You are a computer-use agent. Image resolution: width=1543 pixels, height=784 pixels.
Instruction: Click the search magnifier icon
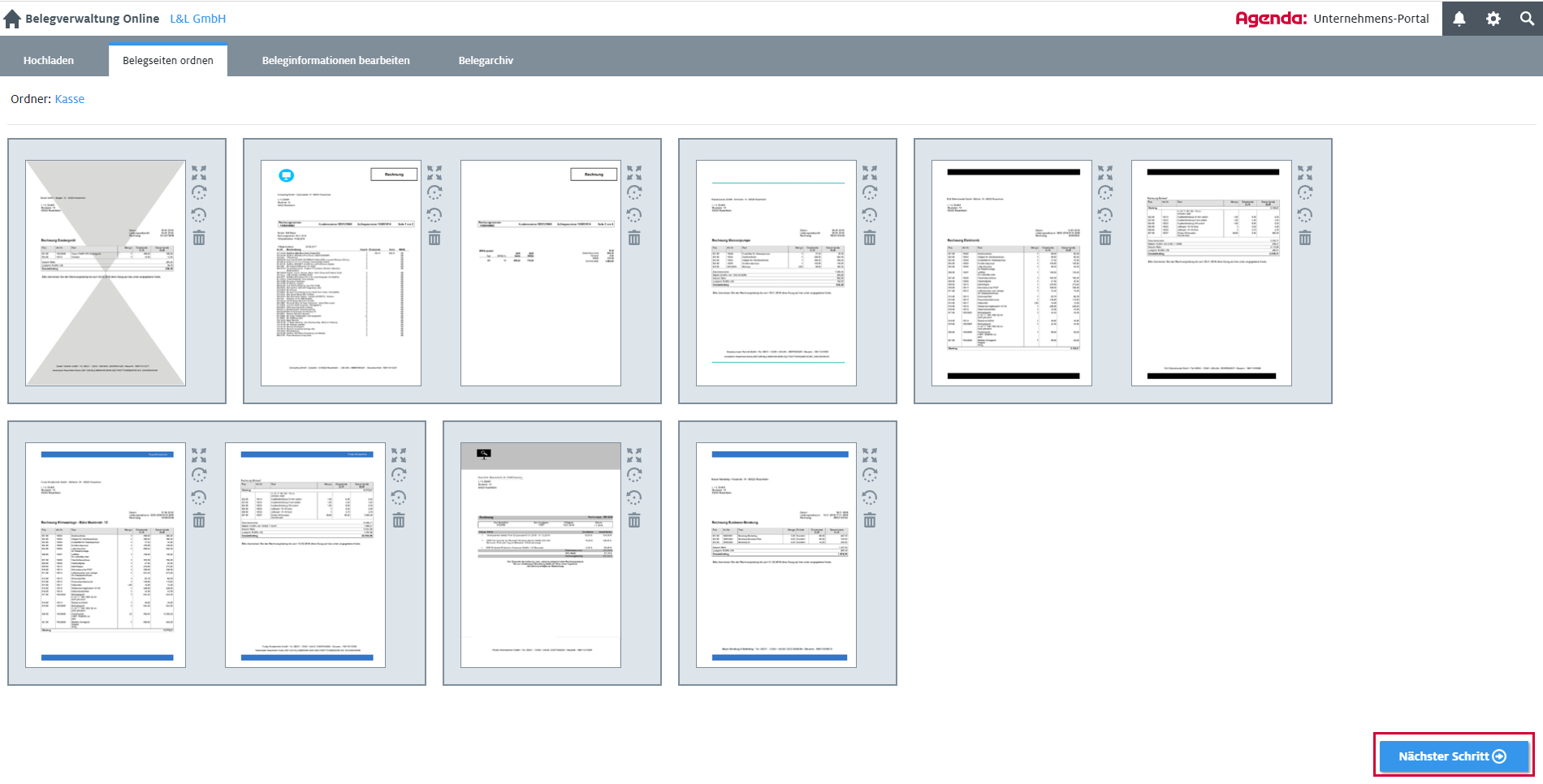(1527, 19)
